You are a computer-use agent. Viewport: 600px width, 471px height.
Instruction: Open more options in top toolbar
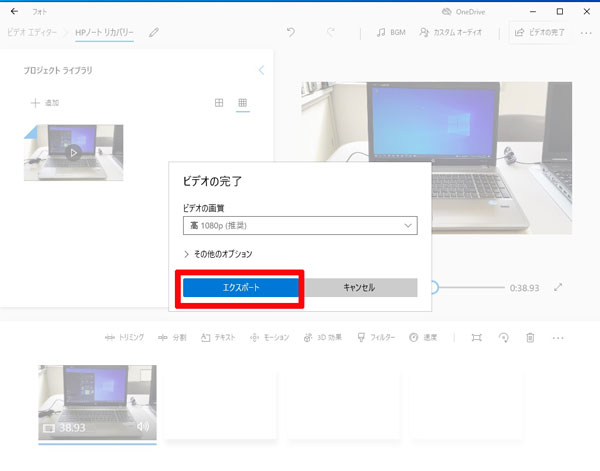586,33
